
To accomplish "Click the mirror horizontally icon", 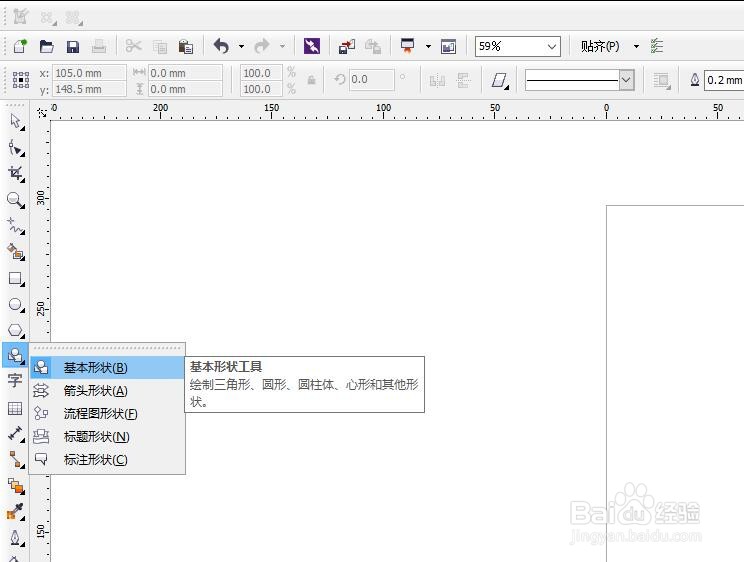I will [437, 80].
